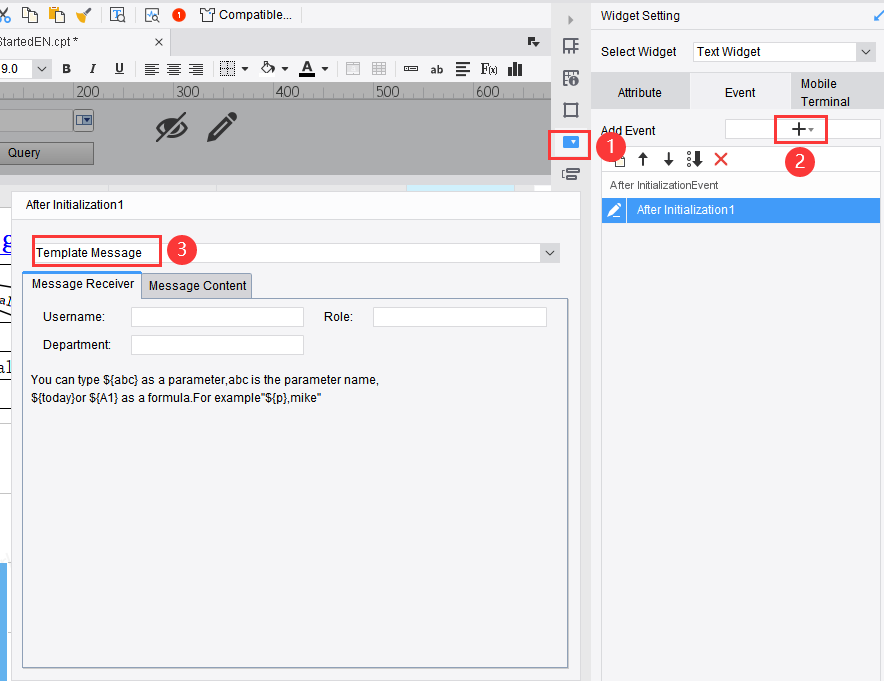Click the Role input field
Screen dimensions: 884x681
tap(459, 317)
